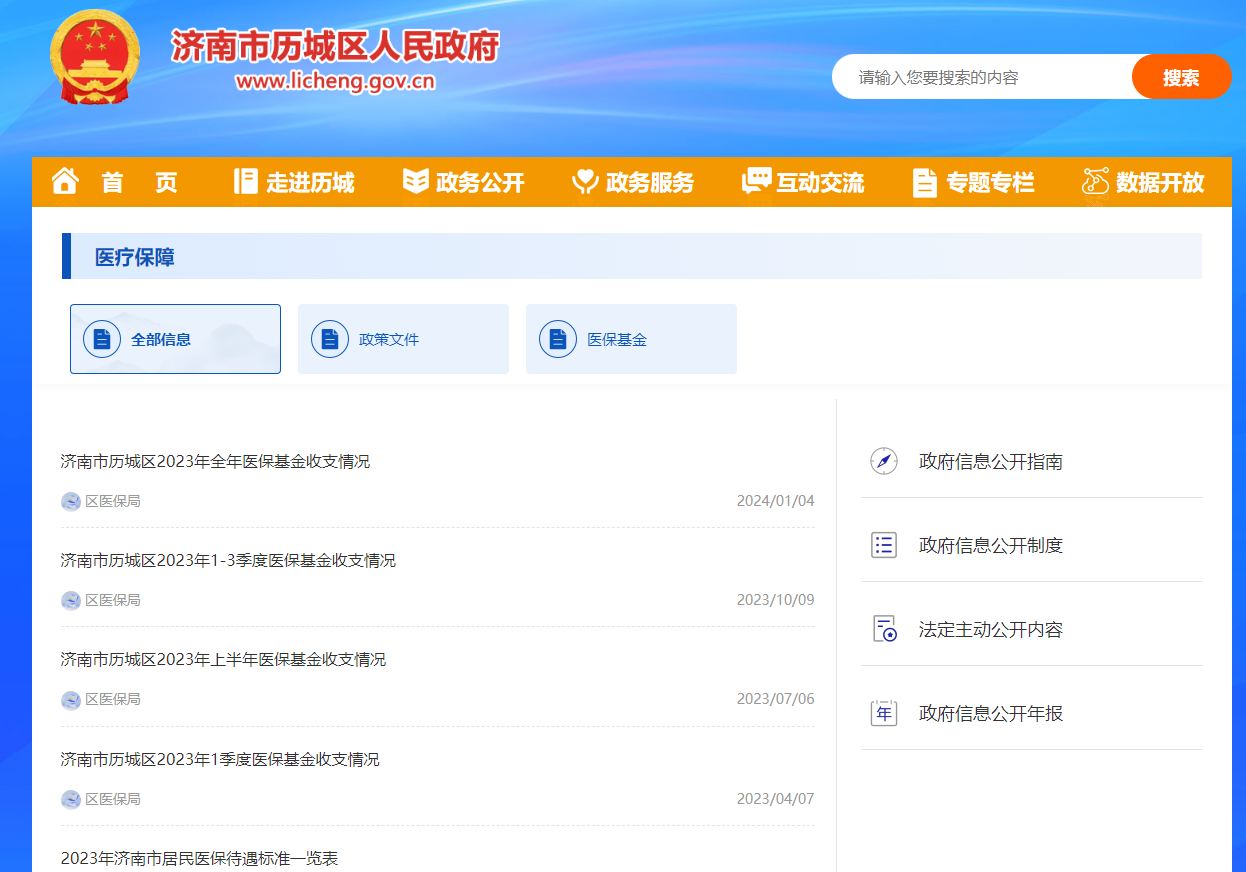Click the compass icon for 政府信息公开指南

[x=884, y=461]
